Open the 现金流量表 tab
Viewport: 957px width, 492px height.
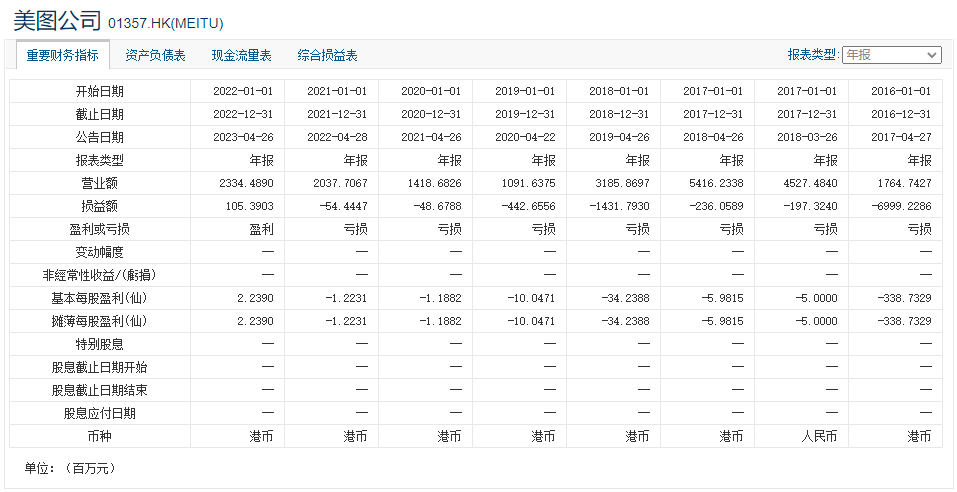point(241,56)
